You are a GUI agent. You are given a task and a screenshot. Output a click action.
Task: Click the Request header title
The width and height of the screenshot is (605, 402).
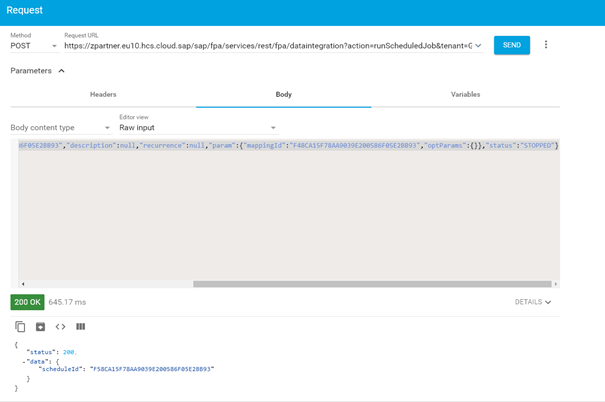click(x=25, y=10)
